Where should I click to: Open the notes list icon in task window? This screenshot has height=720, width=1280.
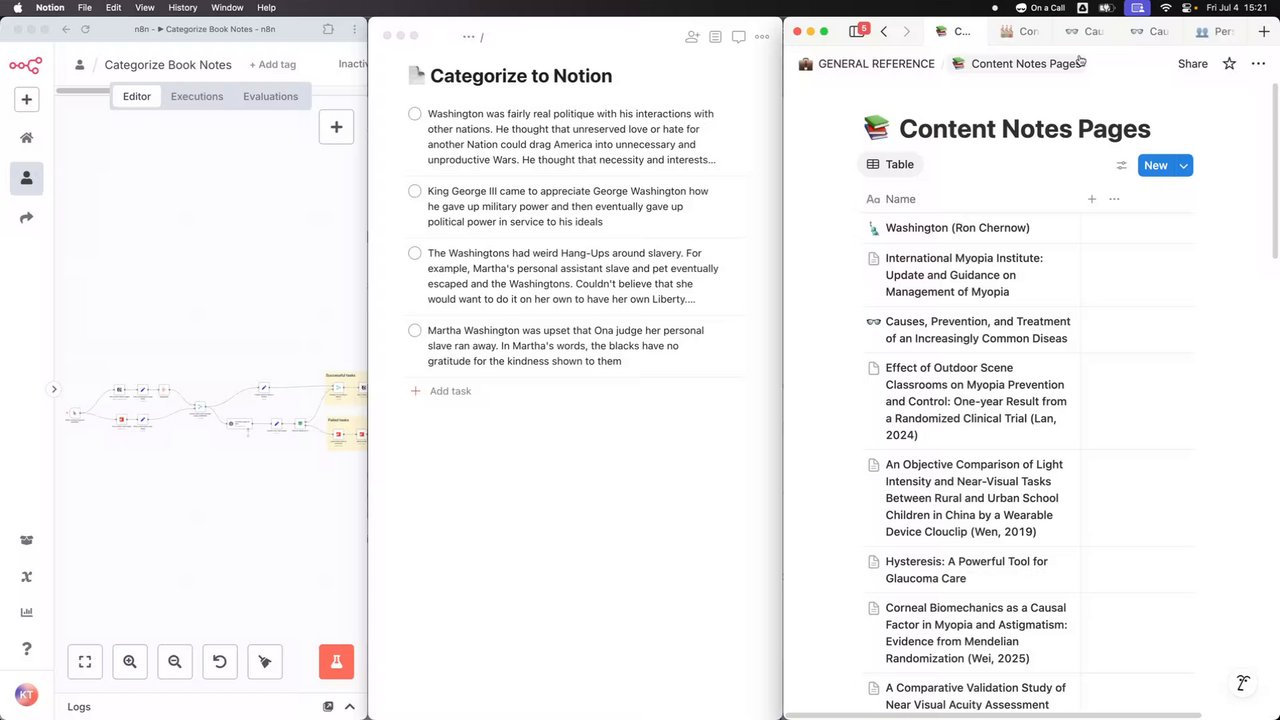tap(715, 37)
